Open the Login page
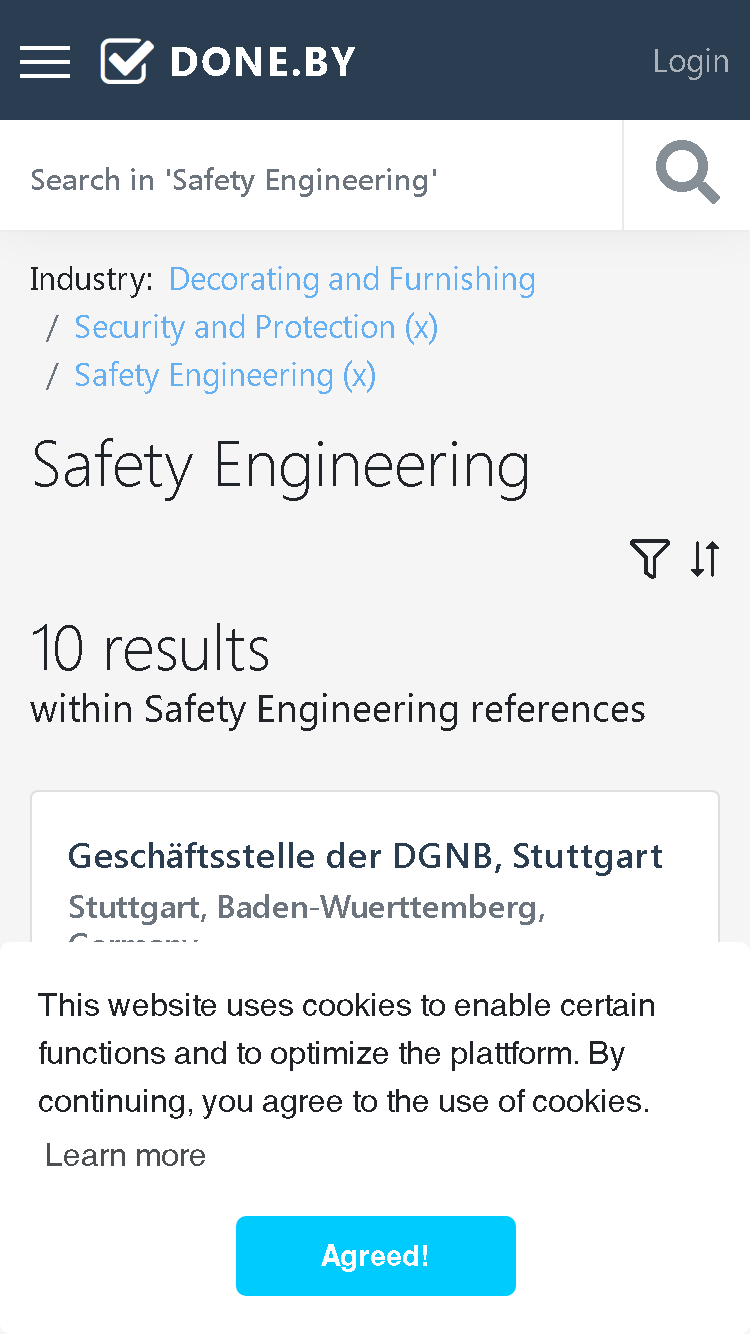 691,61
